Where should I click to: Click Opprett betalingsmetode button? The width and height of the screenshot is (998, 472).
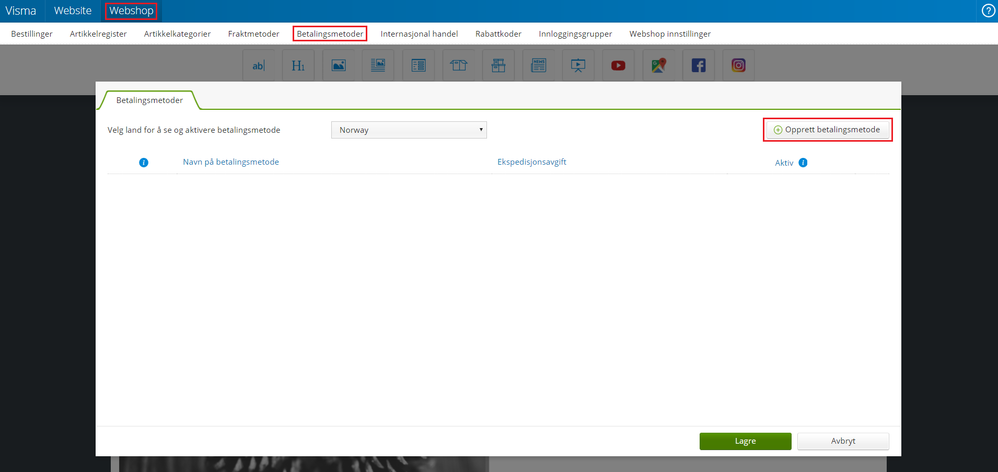click(827, 130)
